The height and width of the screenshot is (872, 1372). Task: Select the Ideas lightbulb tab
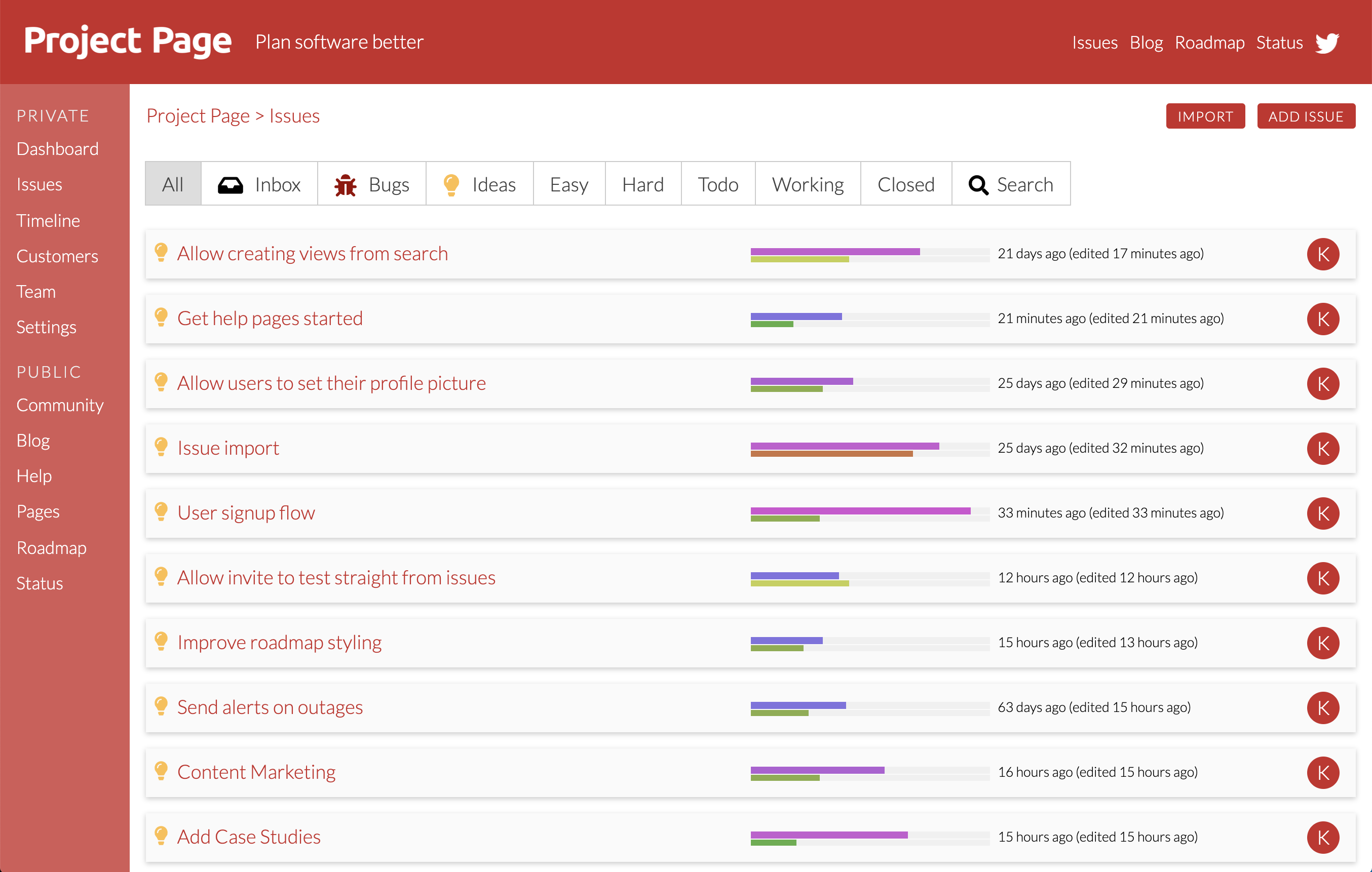click(479, 184)
